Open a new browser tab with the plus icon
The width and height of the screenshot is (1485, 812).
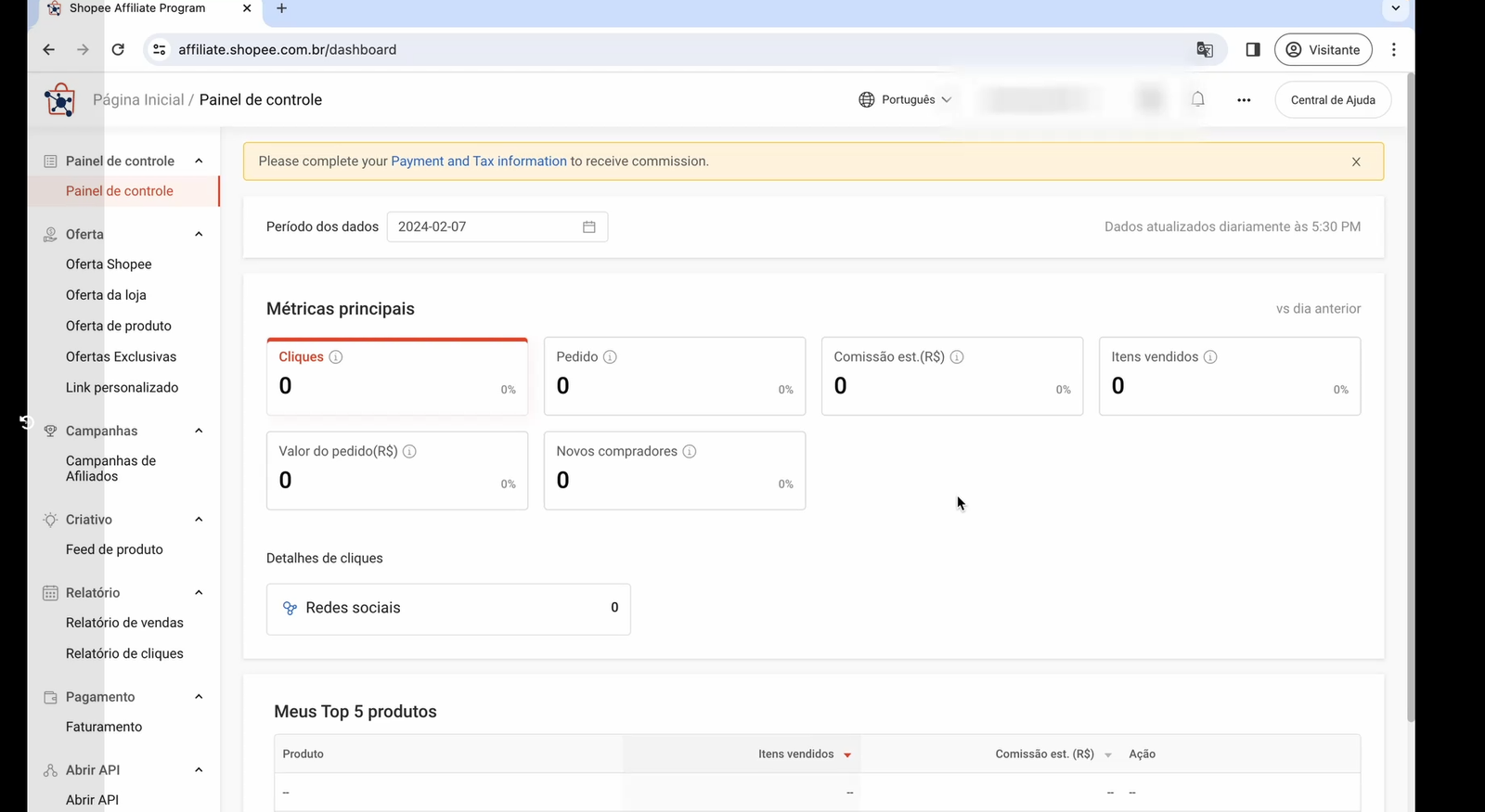282,8
